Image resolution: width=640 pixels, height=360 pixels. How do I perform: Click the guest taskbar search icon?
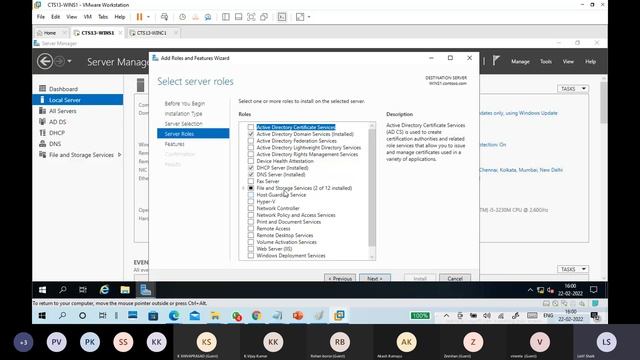point(63,290)
